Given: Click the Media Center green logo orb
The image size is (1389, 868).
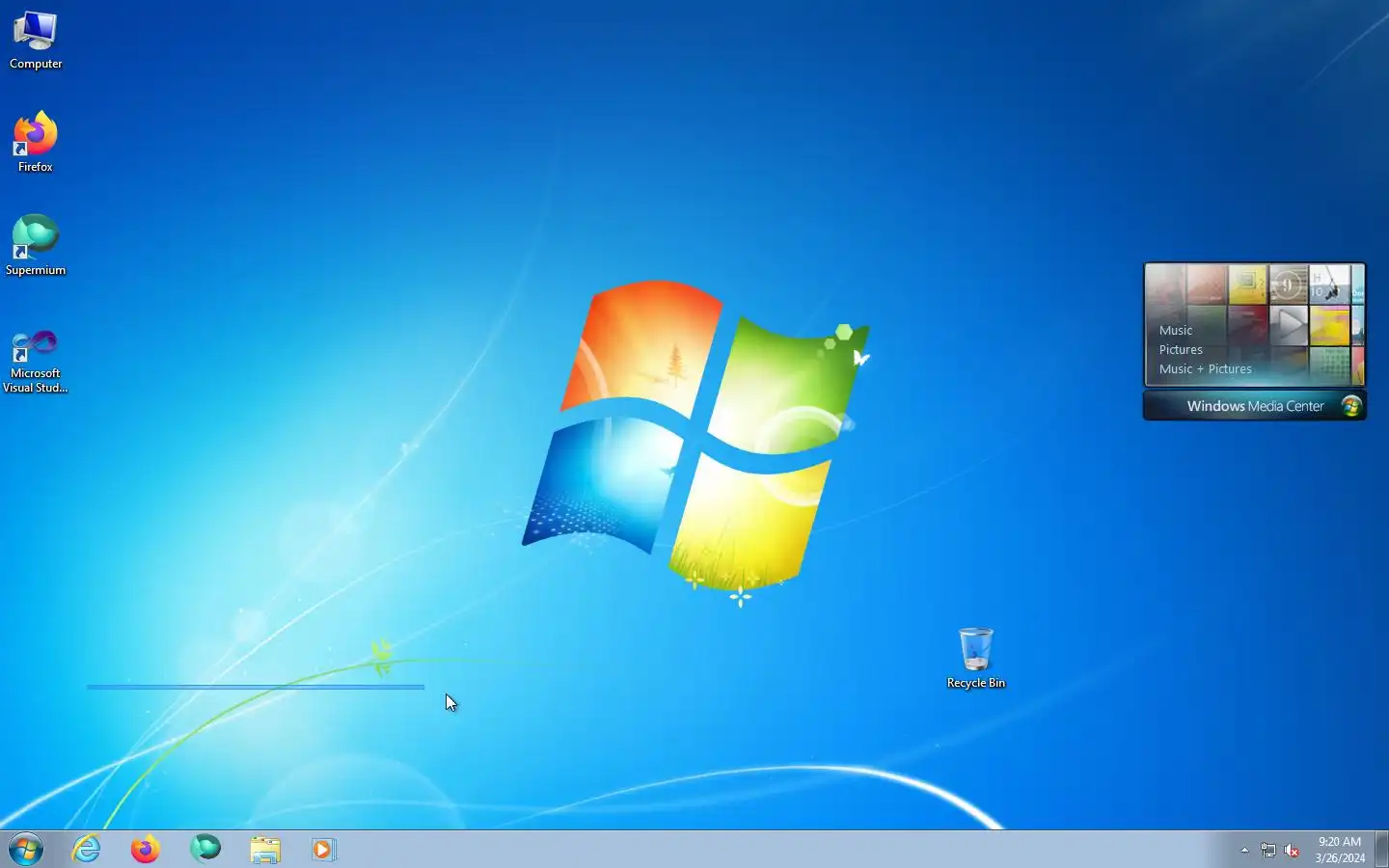Looking at the screenshot, I should click(1351, 406).
